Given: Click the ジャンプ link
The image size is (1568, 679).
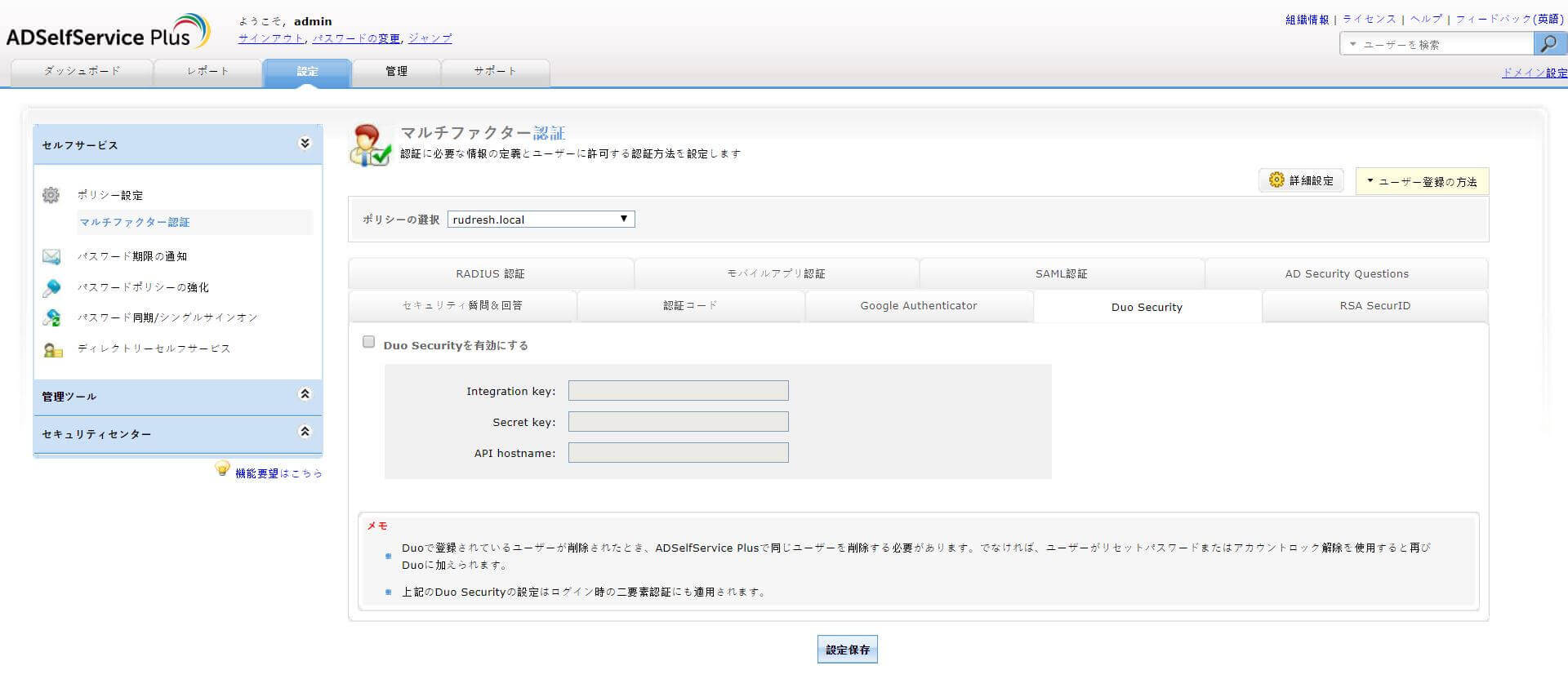Looking at the screenshot, I should pyautogui.click(x=430, y=38).
